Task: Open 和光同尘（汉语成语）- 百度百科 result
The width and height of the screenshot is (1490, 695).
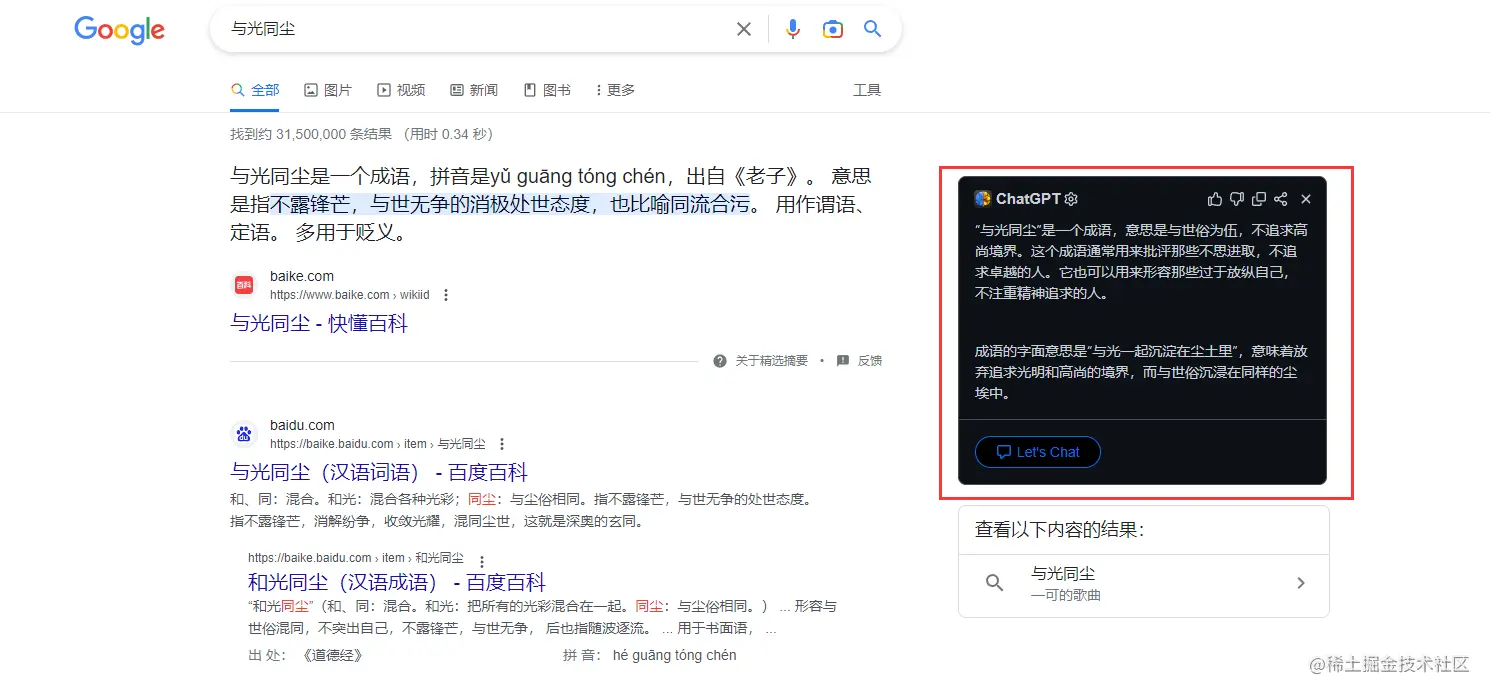Action: [397, 583]
